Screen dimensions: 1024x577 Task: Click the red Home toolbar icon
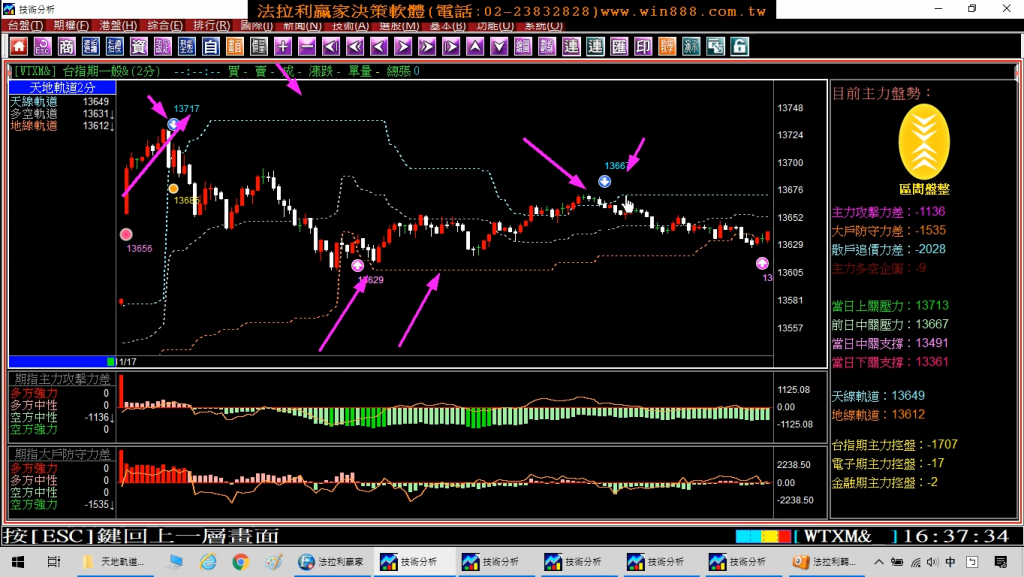(18, 46)
